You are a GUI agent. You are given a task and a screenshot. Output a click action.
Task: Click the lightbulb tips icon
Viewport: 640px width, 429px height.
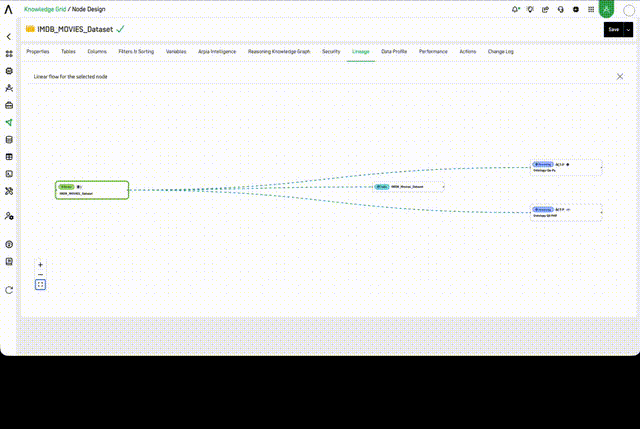(x=530, y=9)
